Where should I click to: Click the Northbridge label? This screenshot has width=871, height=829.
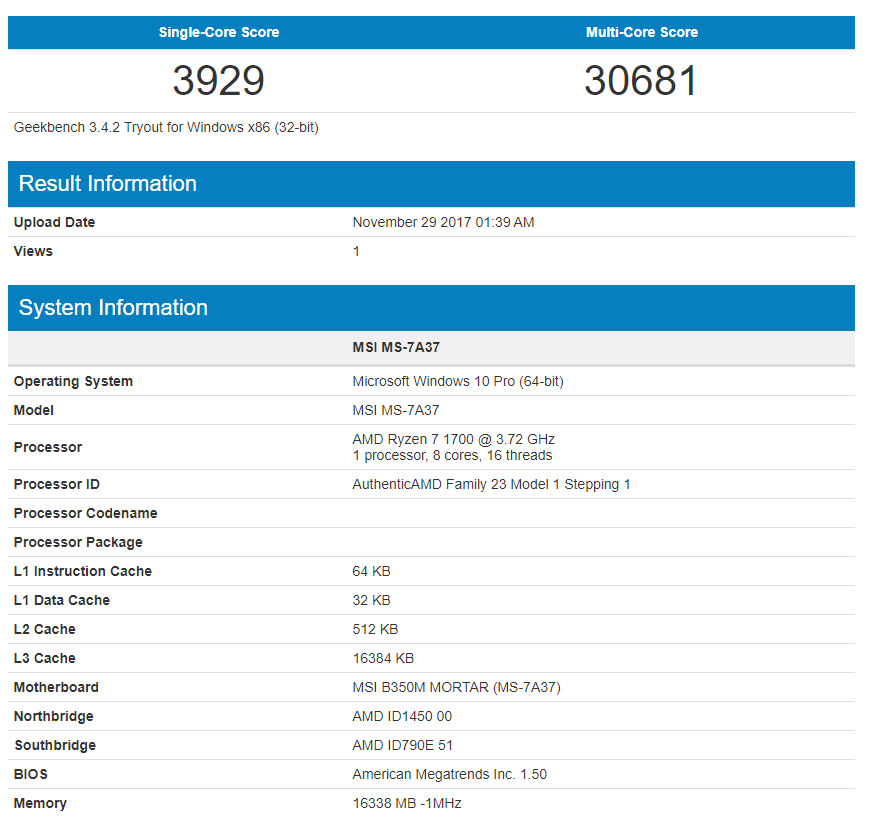tap(53, 716)
